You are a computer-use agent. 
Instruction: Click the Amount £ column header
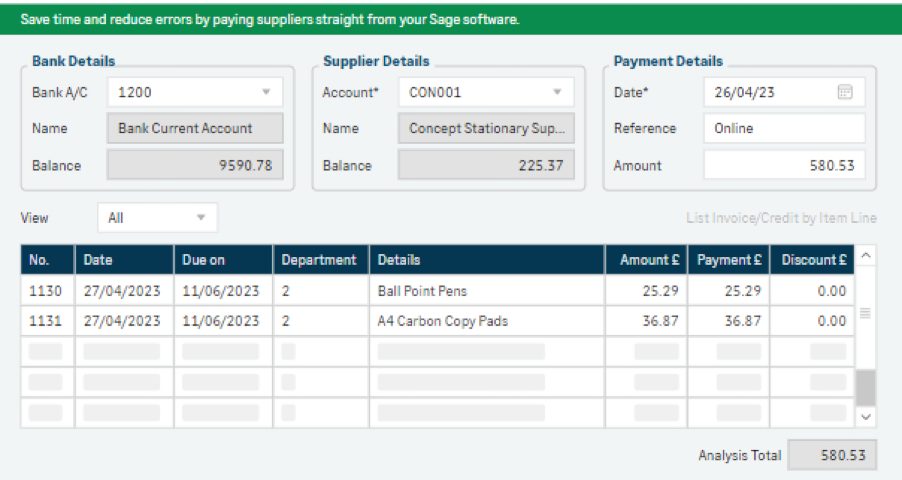pos(647,260)
